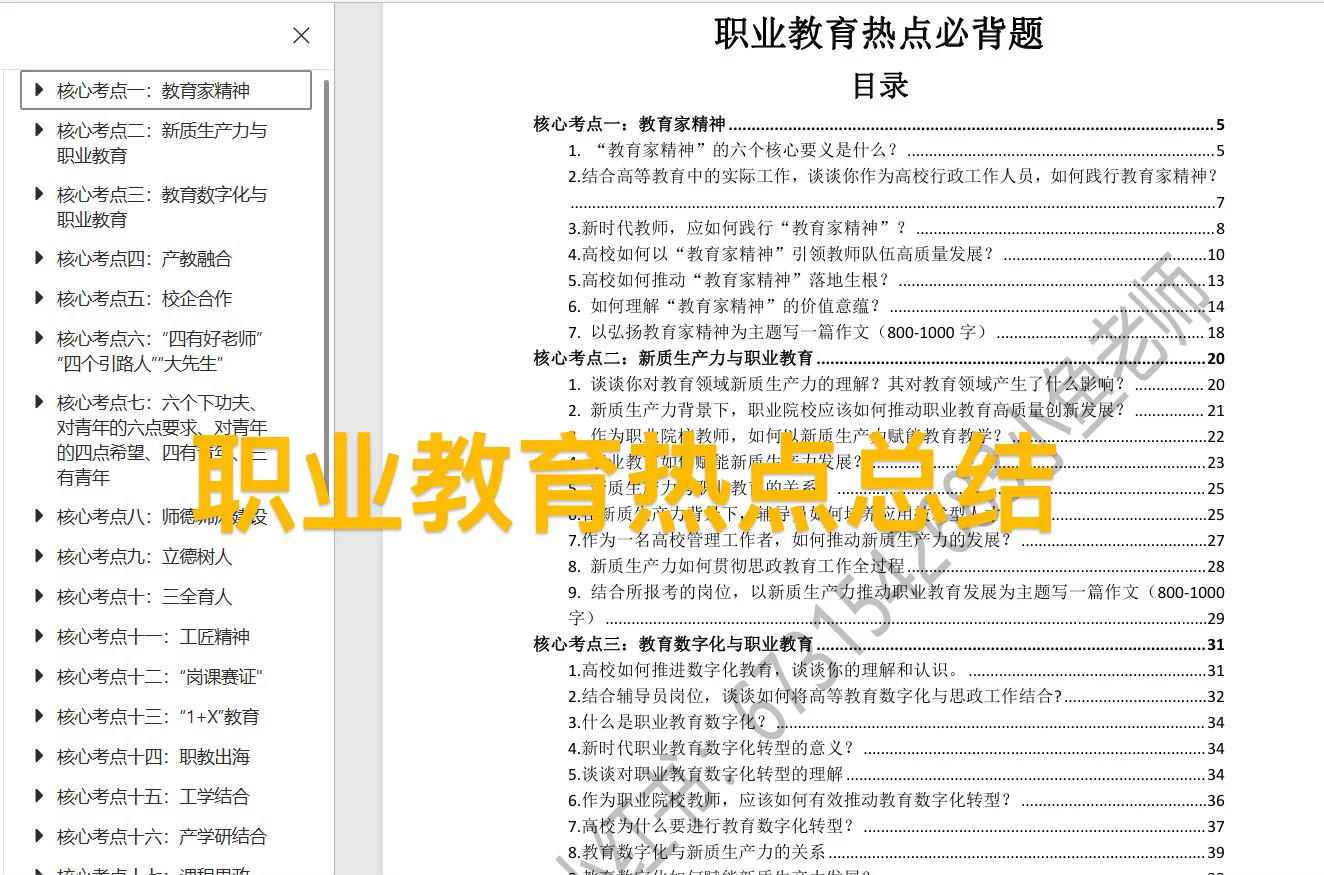Open bookmark 核心考点三：教育数字化与职业教育
The width and height of the screenshot is (1324, 875).
(162, 207)
